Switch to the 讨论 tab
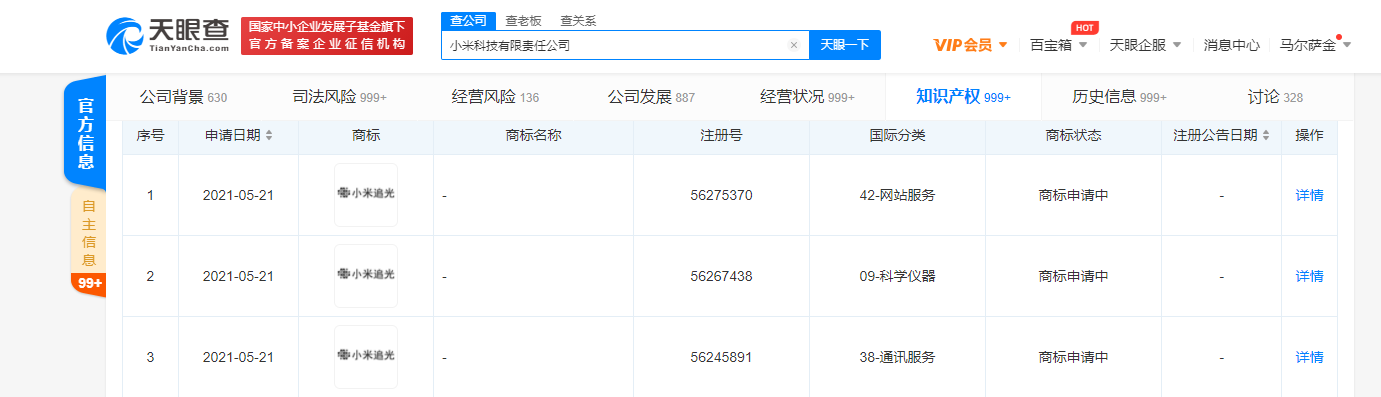The height and width of the screenshot is (397, 1381). click(1275, 97)
